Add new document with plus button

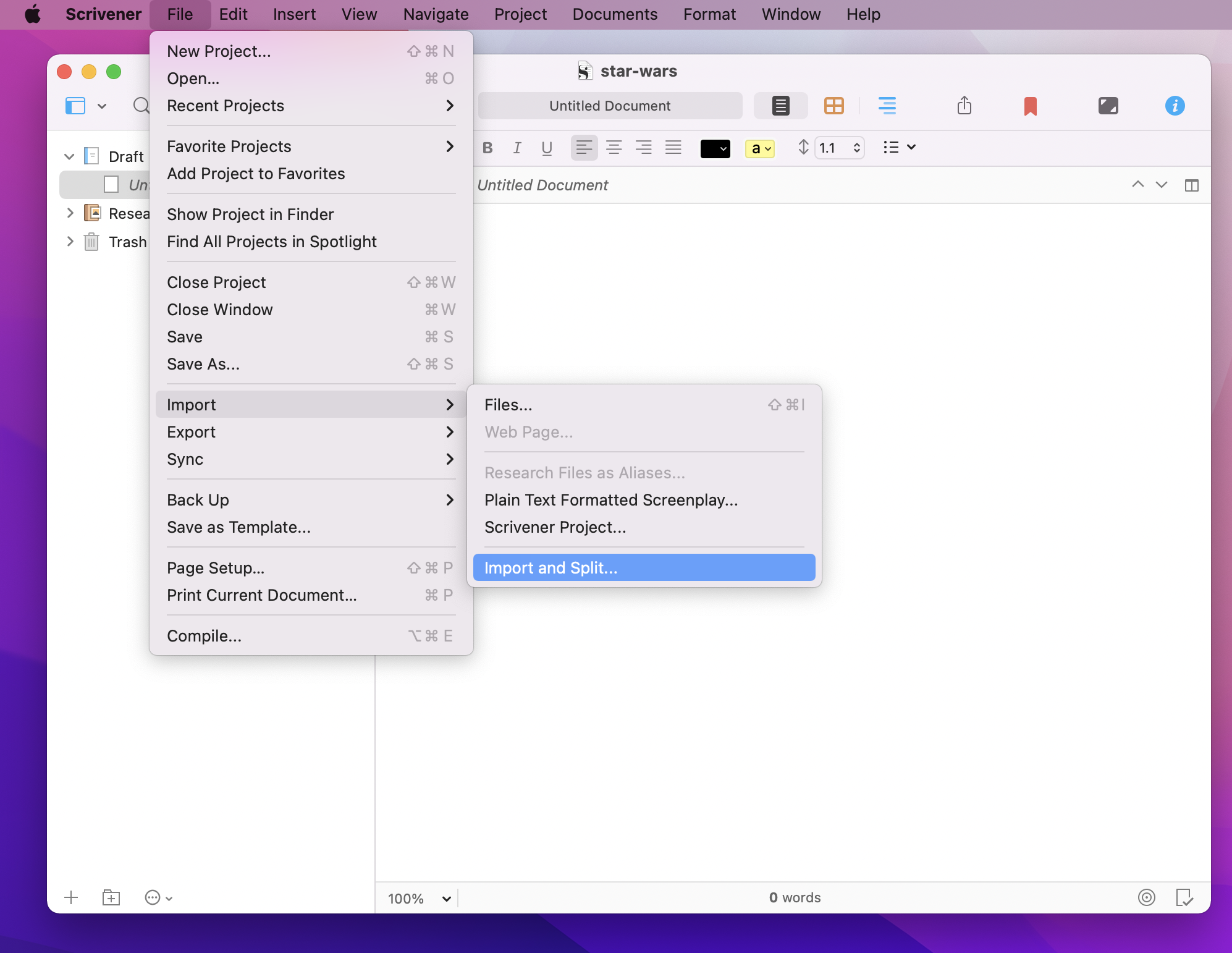(71, 897)
